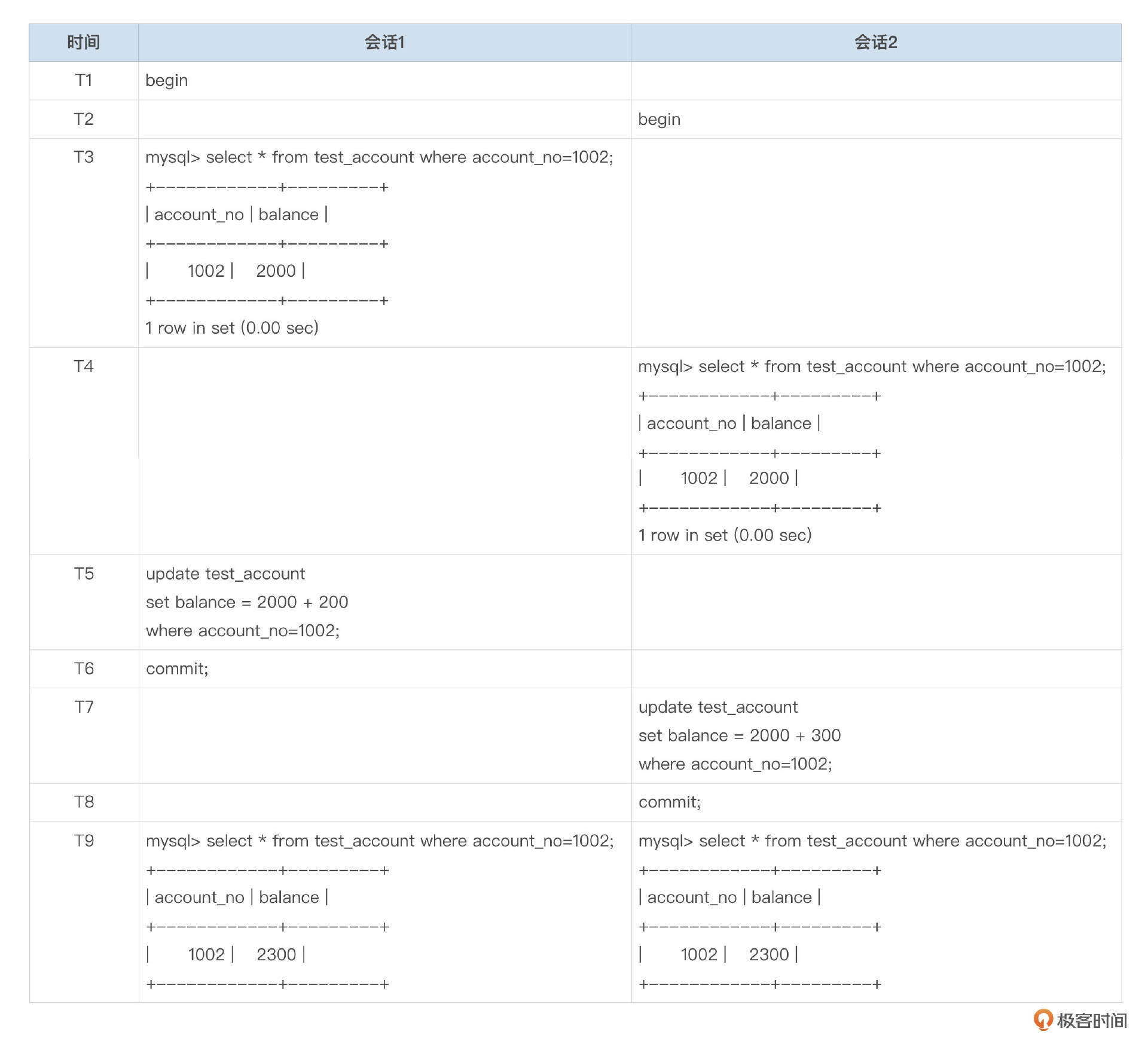This screenshot has width=1148, height=1050.
Task: Click the select query in row T3
Action: (x=379, y=157)
